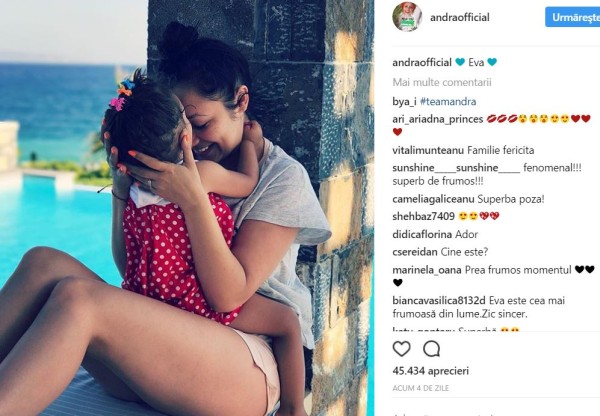
Task: Open the ACUM 4 DE ZILE timestamp
Action: click(x=421, y=388)
